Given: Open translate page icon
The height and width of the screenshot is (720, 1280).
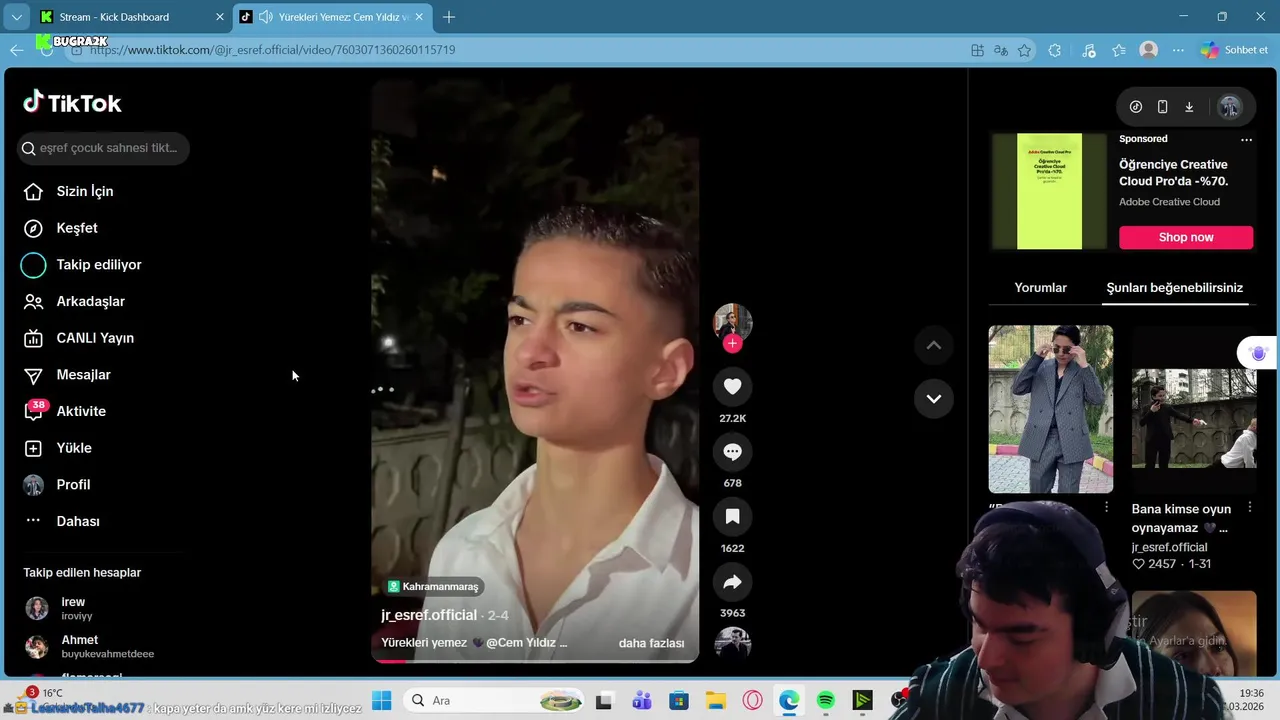Looking at the screenshot, I should [1001, 50].
